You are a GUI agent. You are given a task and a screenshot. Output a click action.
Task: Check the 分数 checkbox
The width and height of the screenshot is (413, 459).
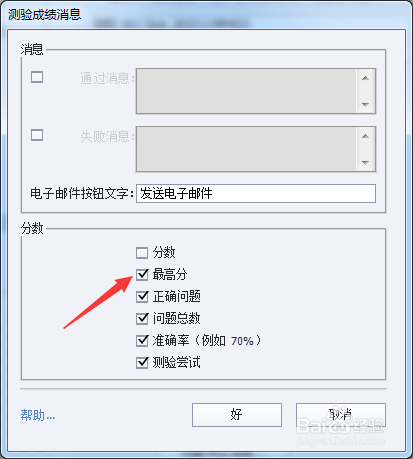click(x=142, y=253)
